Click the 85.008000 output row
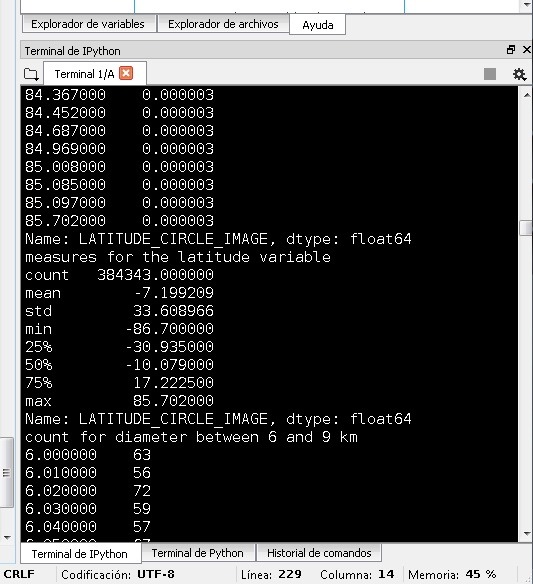The width and height of the screenshot is (533, 584). (x=119, y=166)
